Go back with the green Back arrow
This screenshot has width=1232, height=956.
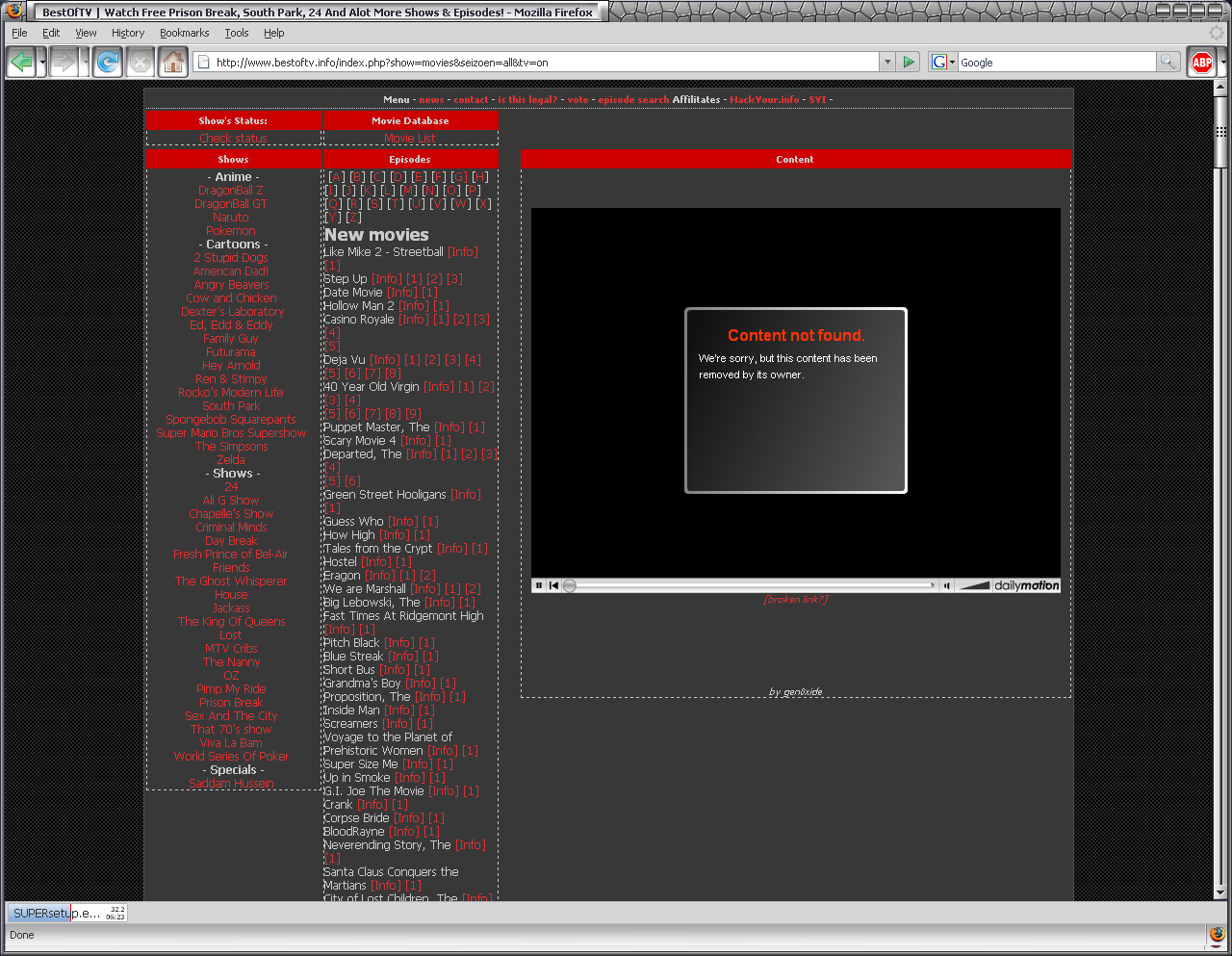(21, 63)
